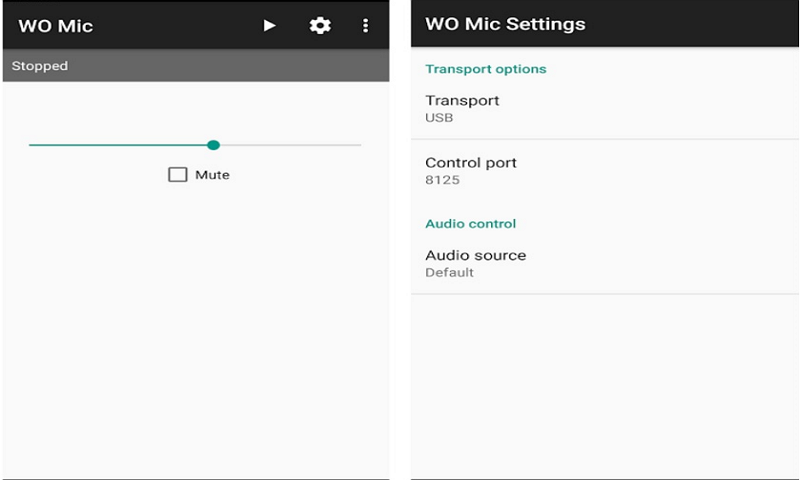Viewport: 800px width, 480px height.
Task: Click the teal volume slider handle
Action: [x=213, y=145]
